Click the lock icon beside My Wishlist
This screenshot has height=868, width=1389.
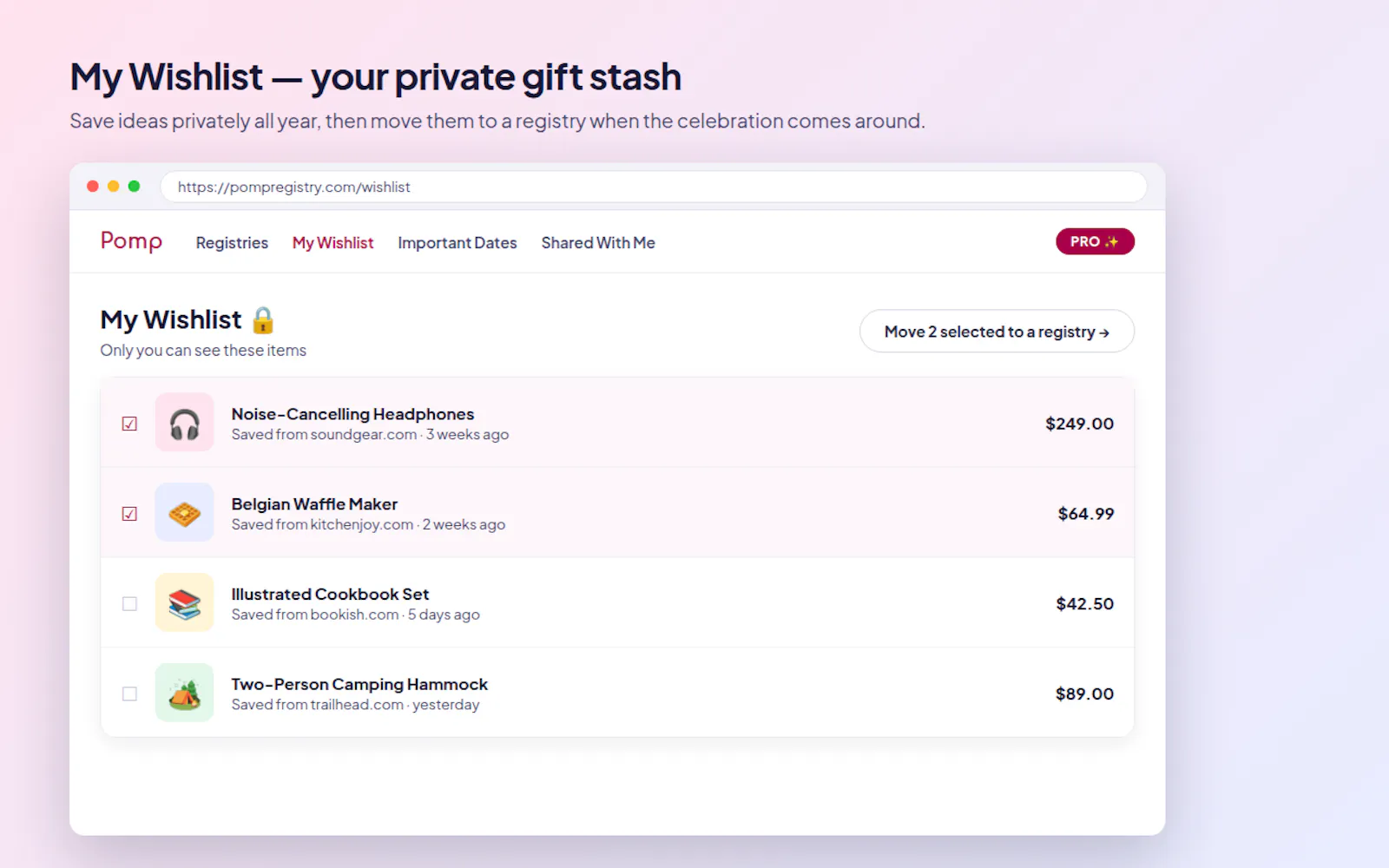point(263,320)
